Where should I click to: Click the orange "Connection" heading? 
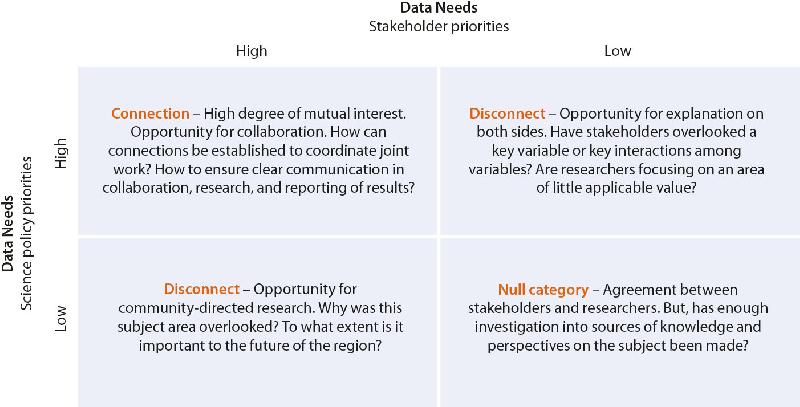(x=151, y=114)
